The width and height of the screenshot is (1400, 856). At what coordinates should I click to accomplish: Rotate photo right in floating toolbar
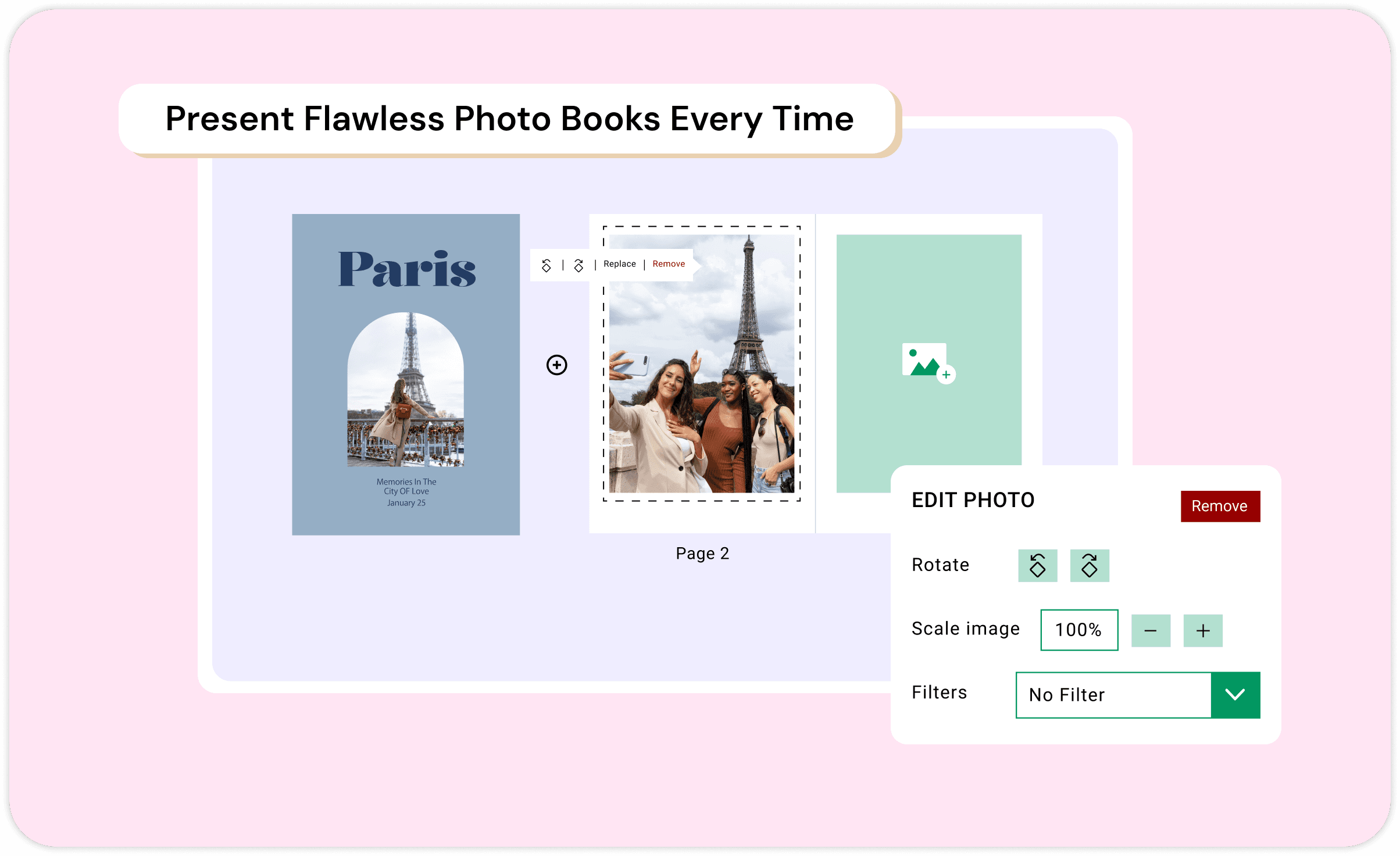pos(578,265)
